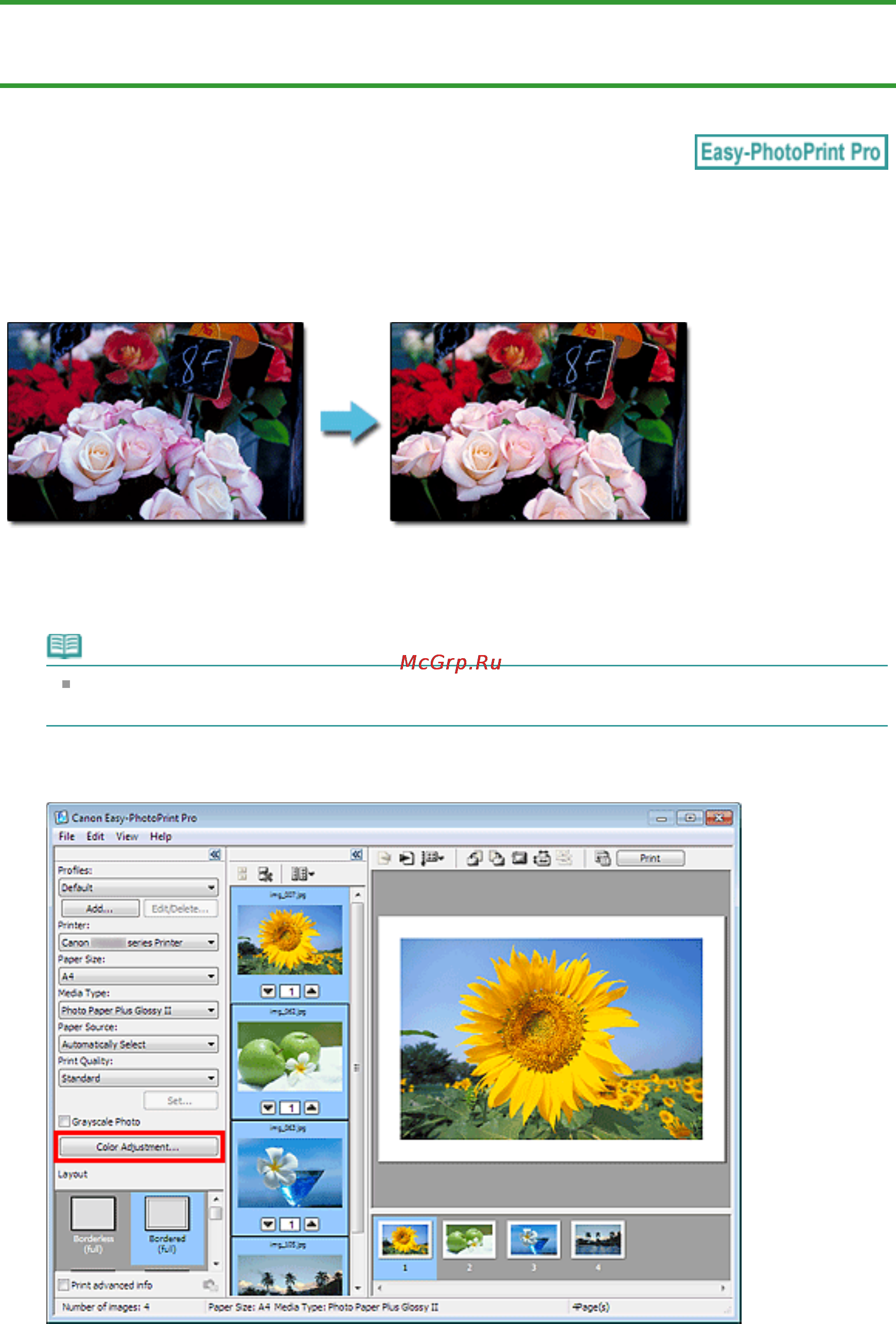This screenshot has width=896, height=1324.
Task: Open the Paper Source dropdown
Action: coord(138,1044)
